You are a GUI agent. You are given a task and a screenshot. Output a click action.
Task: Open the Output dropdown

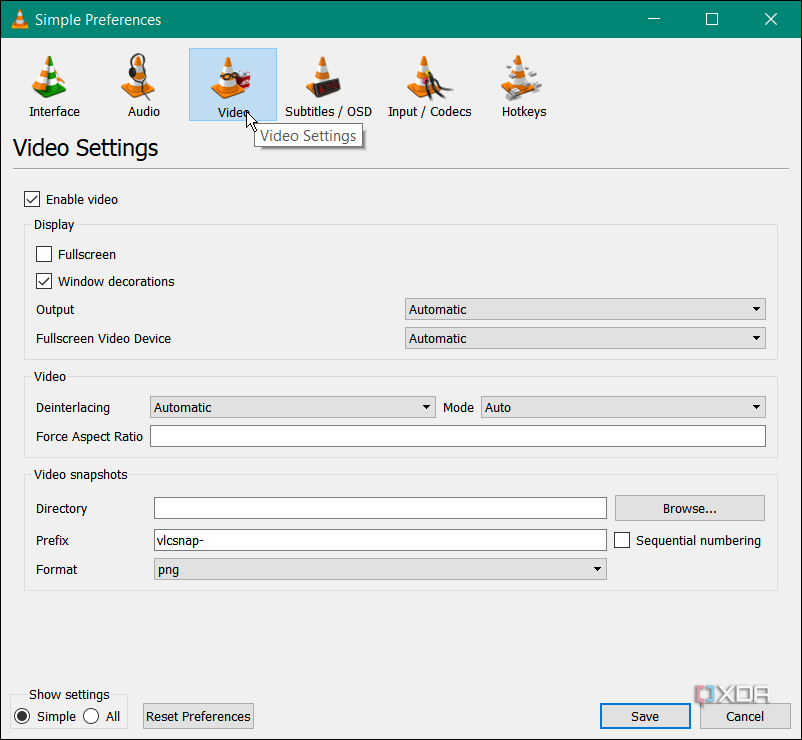coord(585,309)
